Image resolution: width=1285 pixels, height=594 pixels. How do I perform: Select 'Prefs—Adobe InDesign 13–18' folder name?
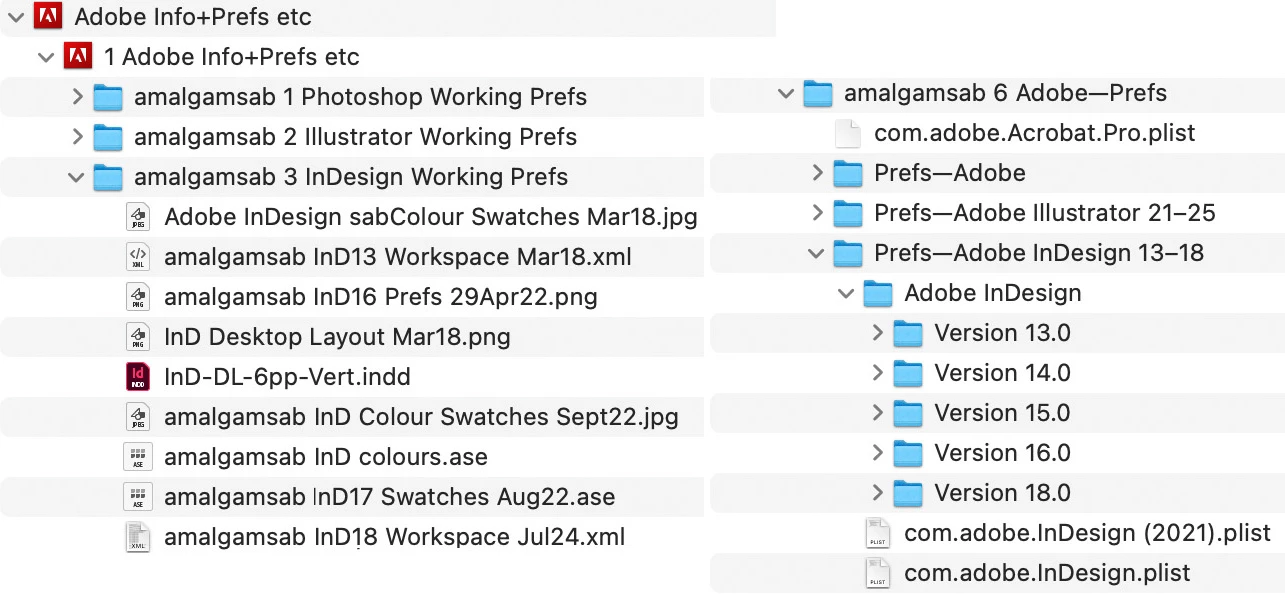pyautogui.click(x=1039, y=253)
